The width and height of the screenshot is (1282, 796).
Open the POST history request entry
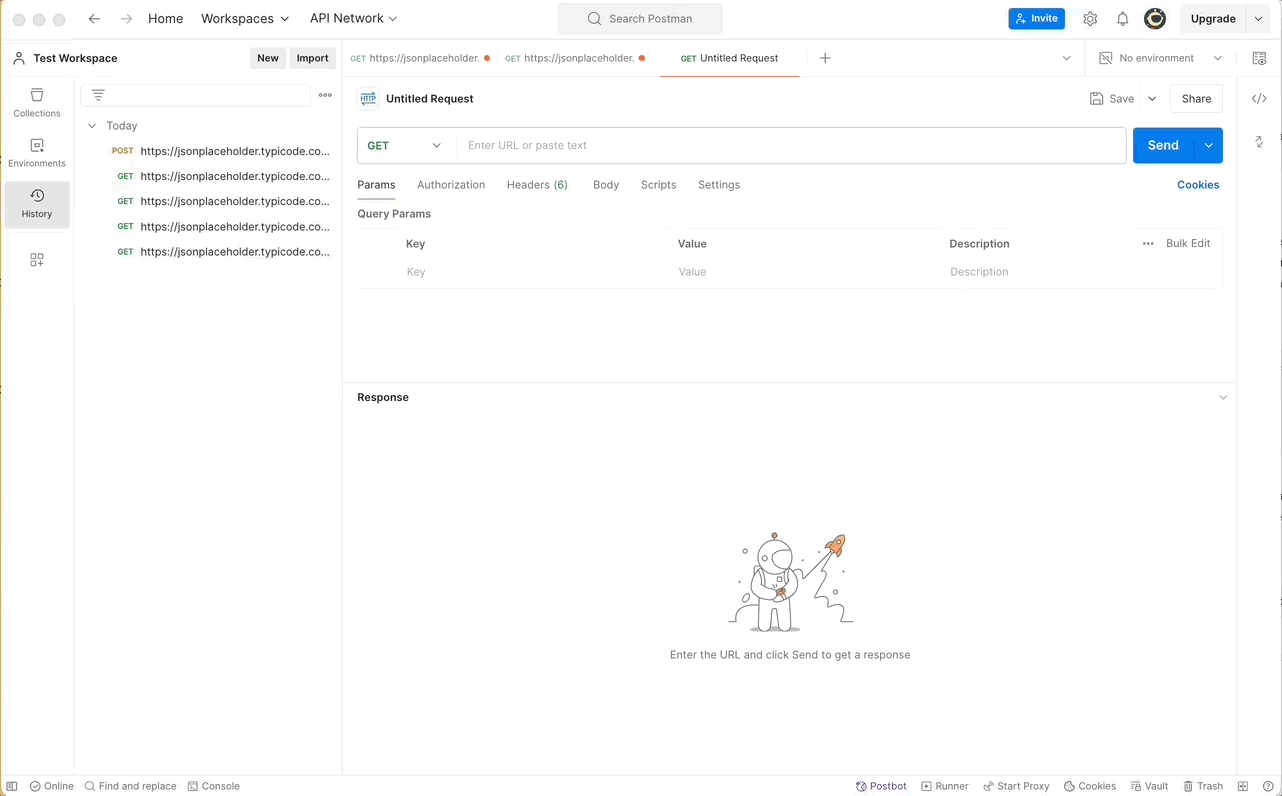tap(220, 151)
